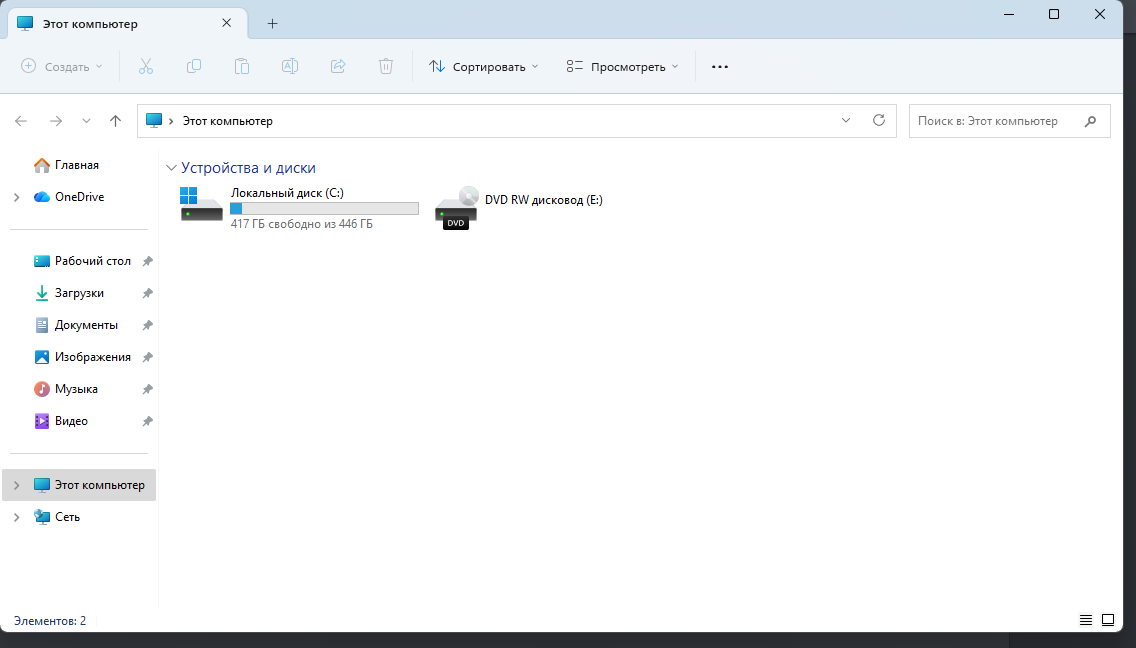Open the three-dots more options menu
The image size is (1136, 648).
point(719,67)
